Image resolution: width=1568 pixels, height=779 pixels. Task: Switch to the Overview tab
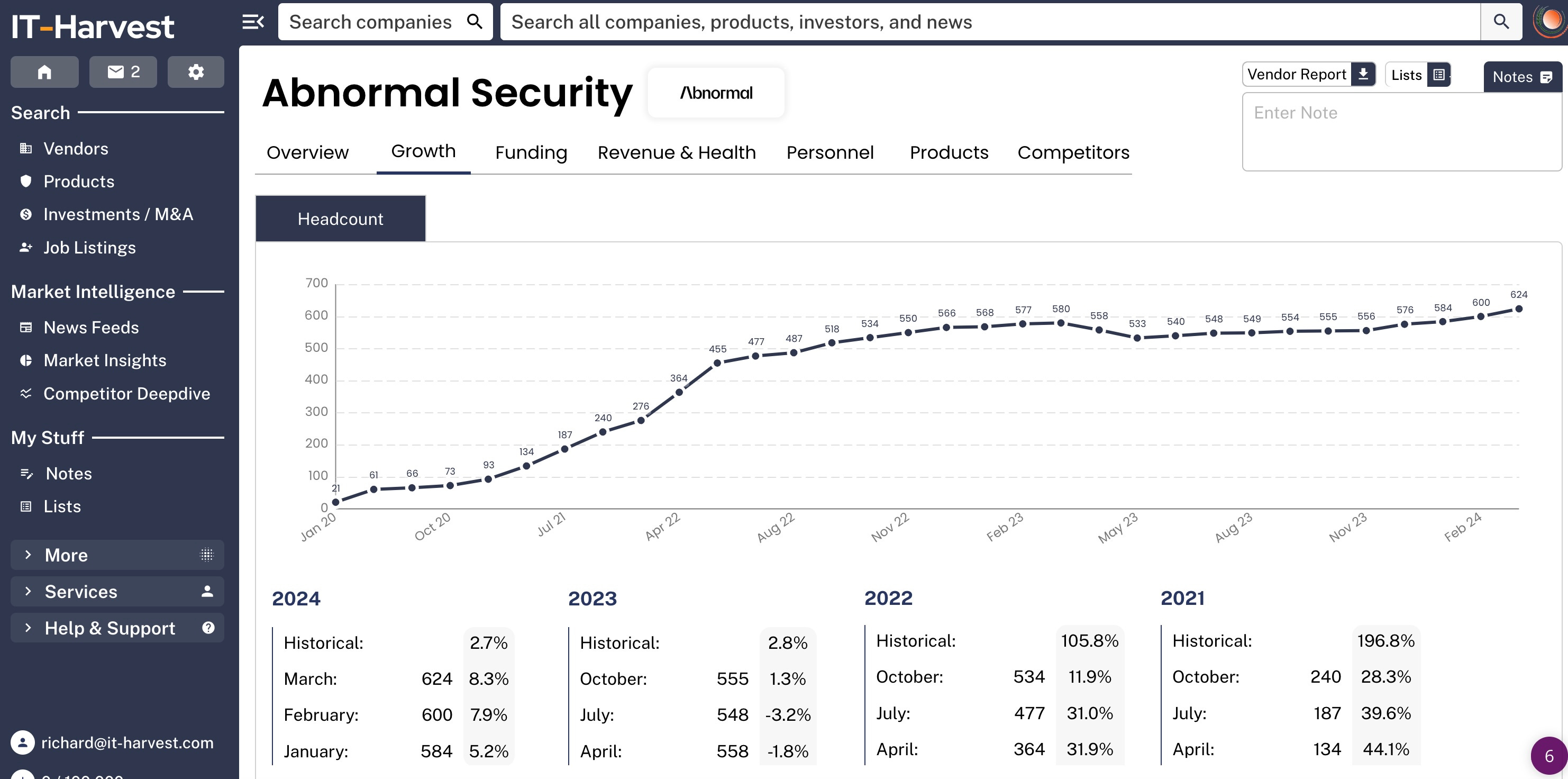tap(307, 152)
